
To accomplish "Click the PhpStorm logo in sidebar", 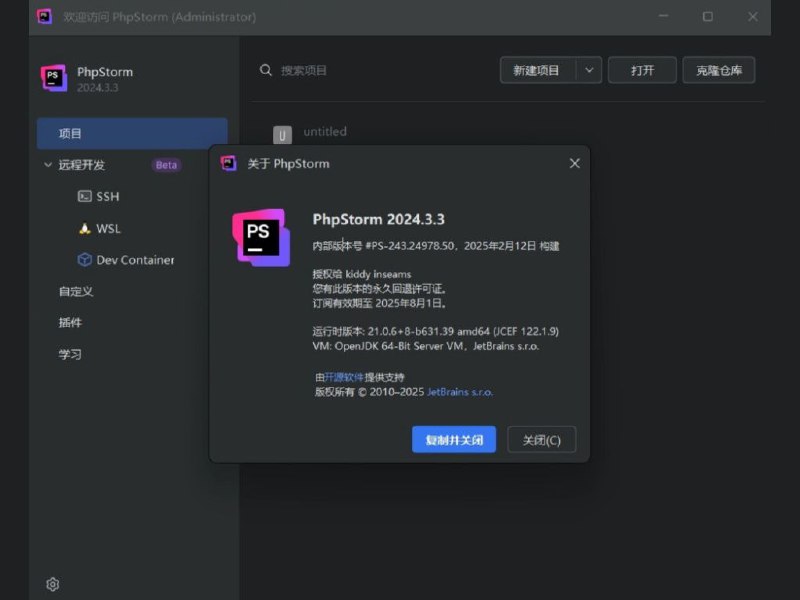I will [54, 78].
